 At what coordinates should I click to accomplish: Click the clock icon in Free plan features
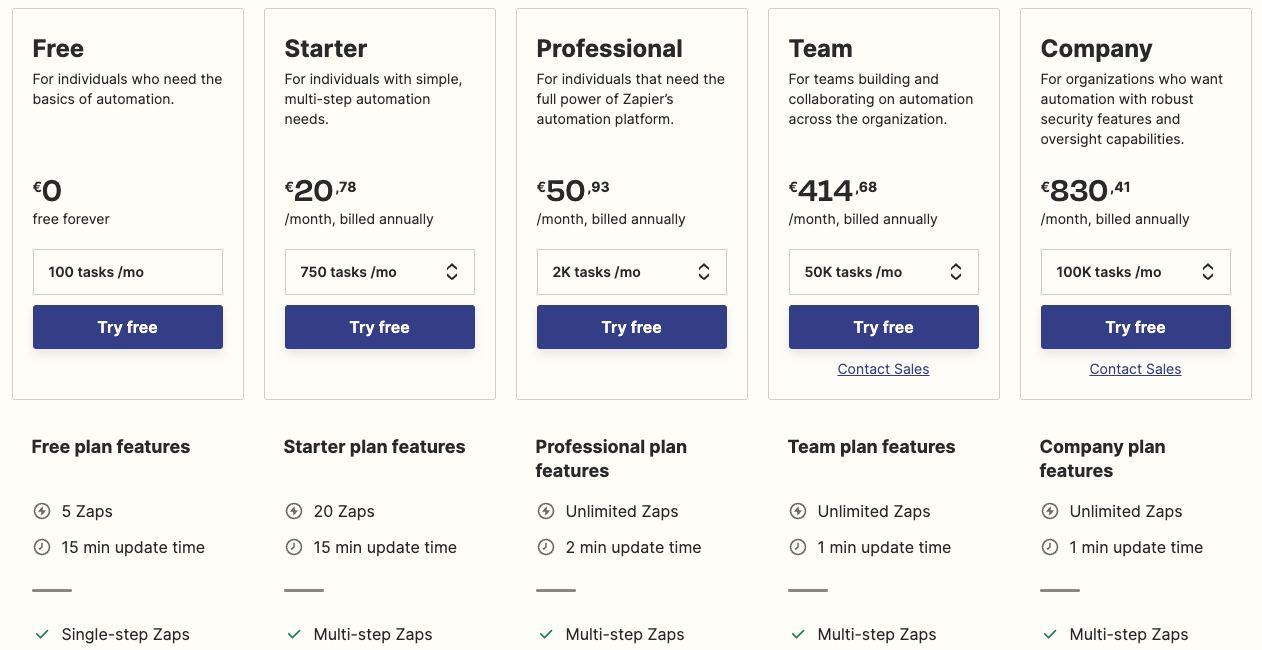42,547
